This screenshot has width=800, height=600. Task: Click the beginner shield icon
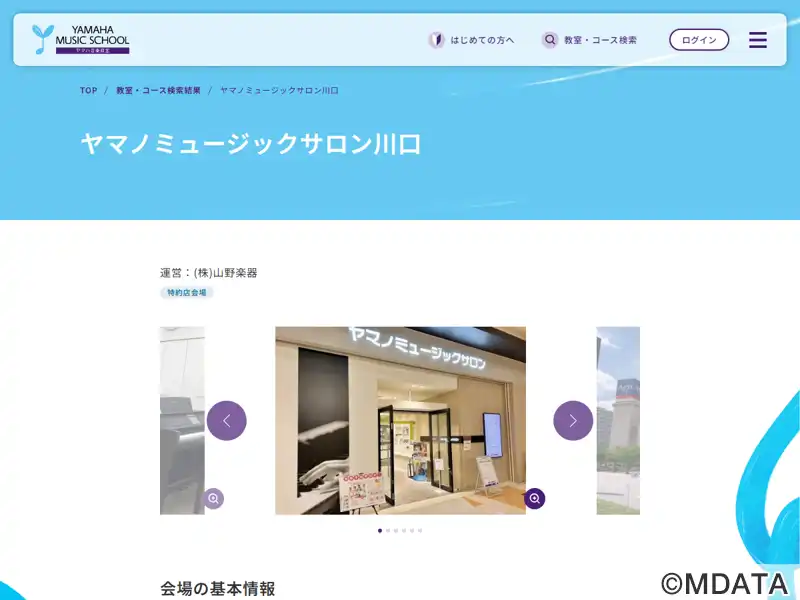point(436,40)
